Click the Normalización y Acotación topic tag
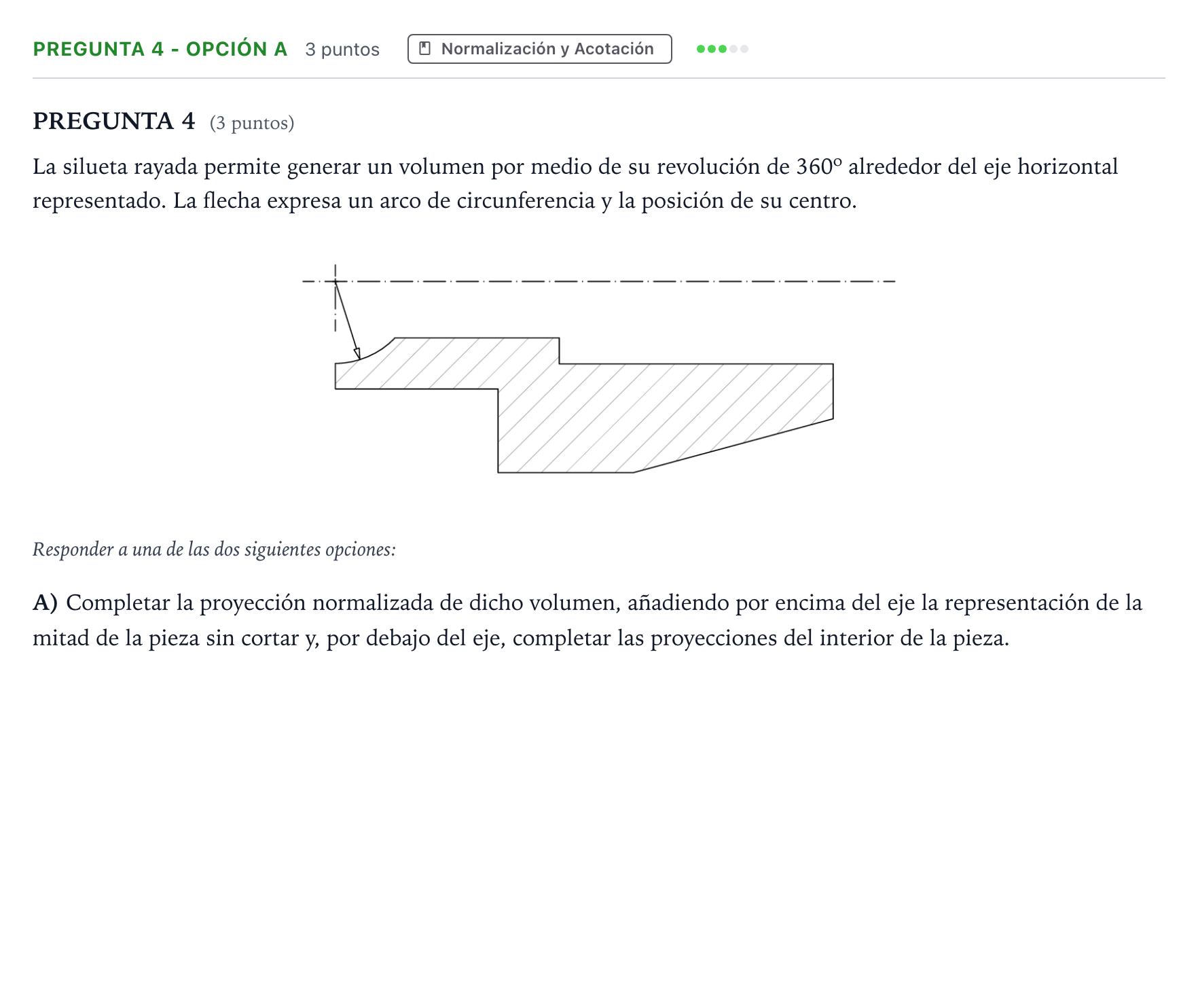Screen dimensions: 1198x1008 point(539,49)
